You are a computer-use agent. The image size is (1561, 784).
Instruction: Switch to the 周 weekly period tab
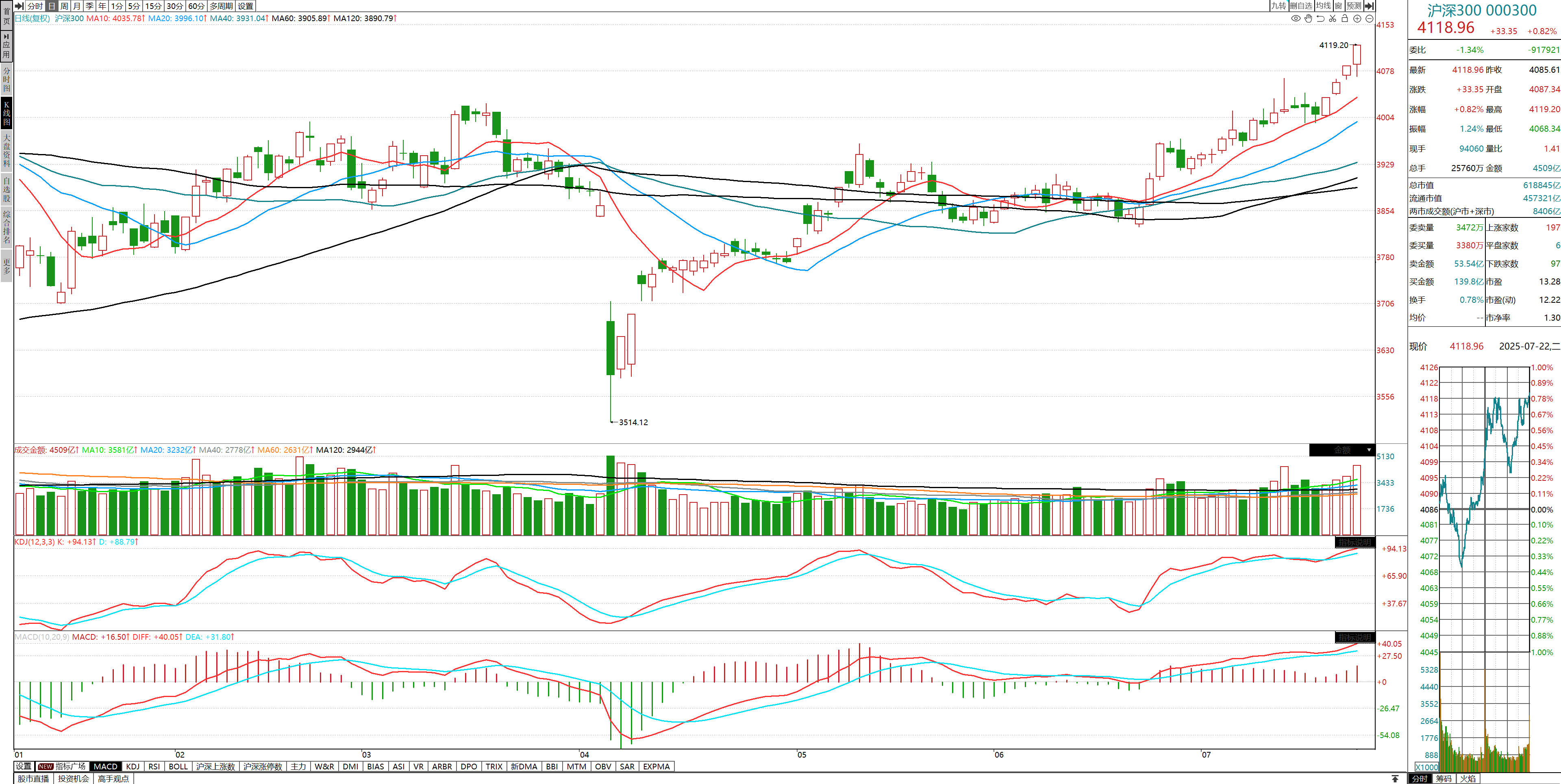[64, 6]
